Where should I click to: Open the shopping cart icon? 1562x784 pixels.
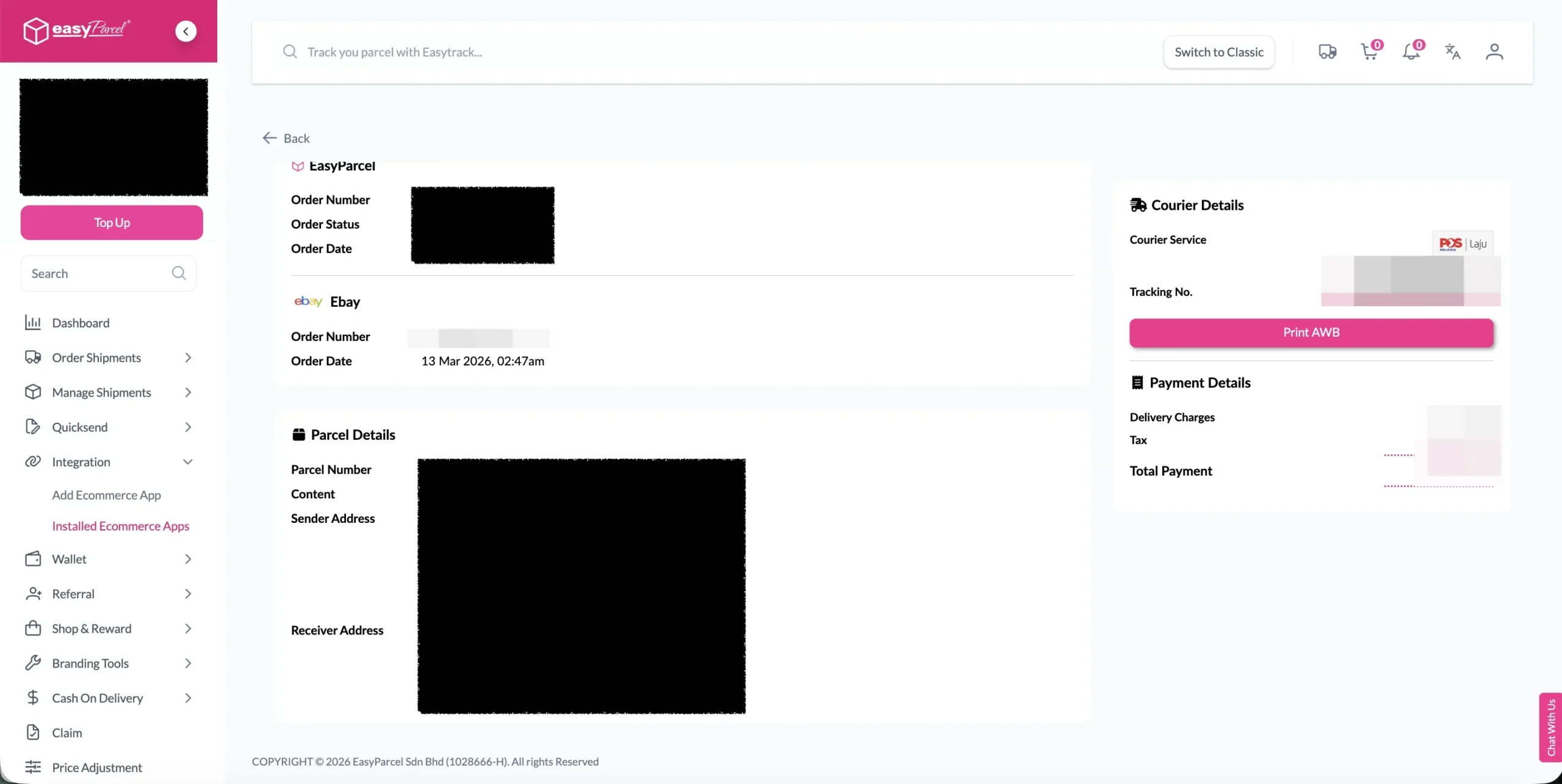click(x=1369, y=52)
